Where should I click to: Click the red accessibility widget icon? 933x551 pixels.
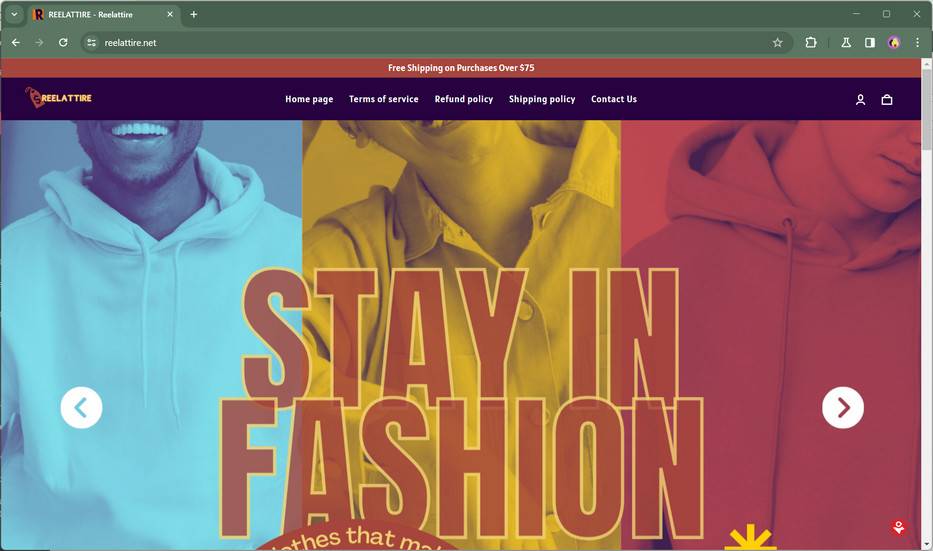(898, 527)
